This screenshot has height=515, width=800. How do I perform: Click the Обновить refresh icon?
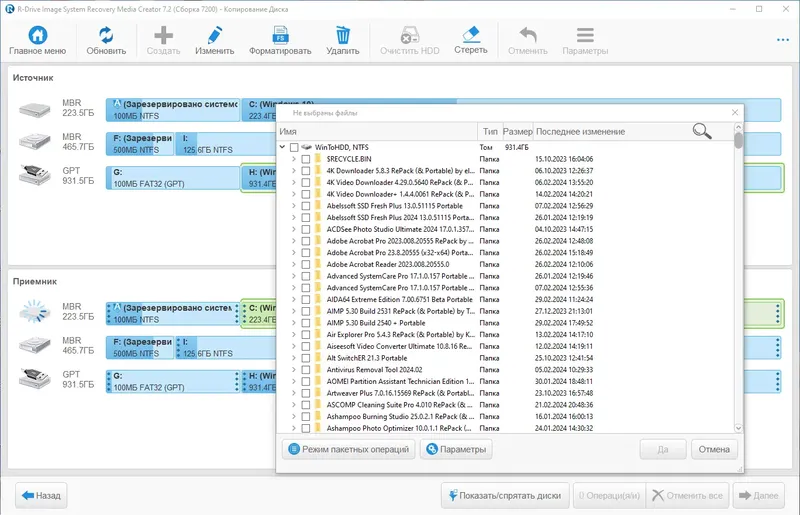click(106, 35)
